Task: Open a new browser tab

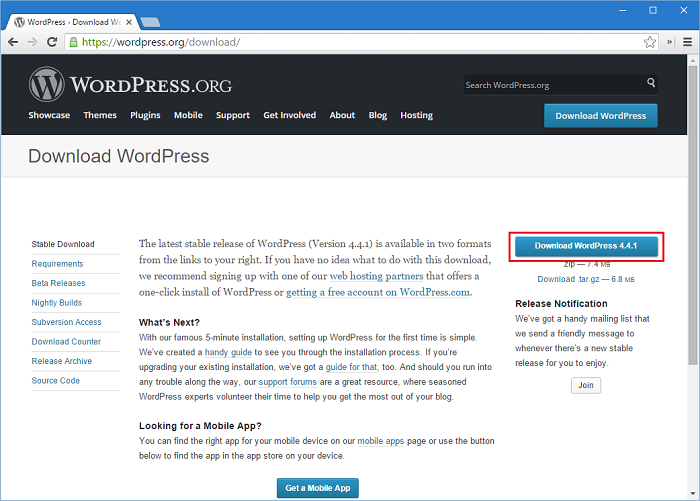Action: coord(150,22)
